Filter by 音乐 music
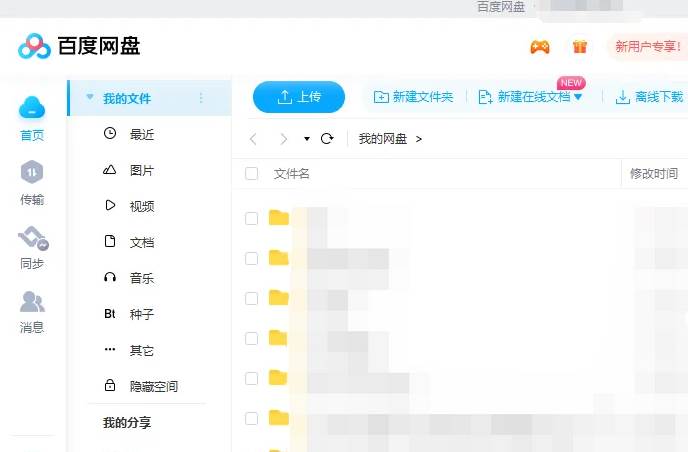 coord(142,278)
